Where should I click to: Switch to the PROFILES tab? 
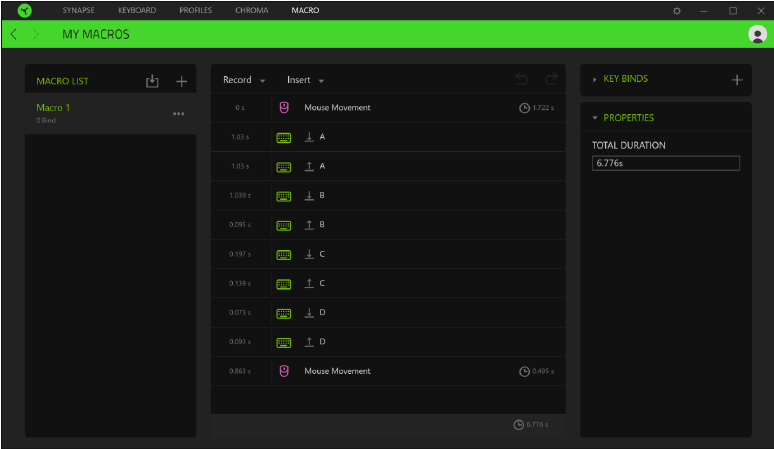tap(195, 10)
